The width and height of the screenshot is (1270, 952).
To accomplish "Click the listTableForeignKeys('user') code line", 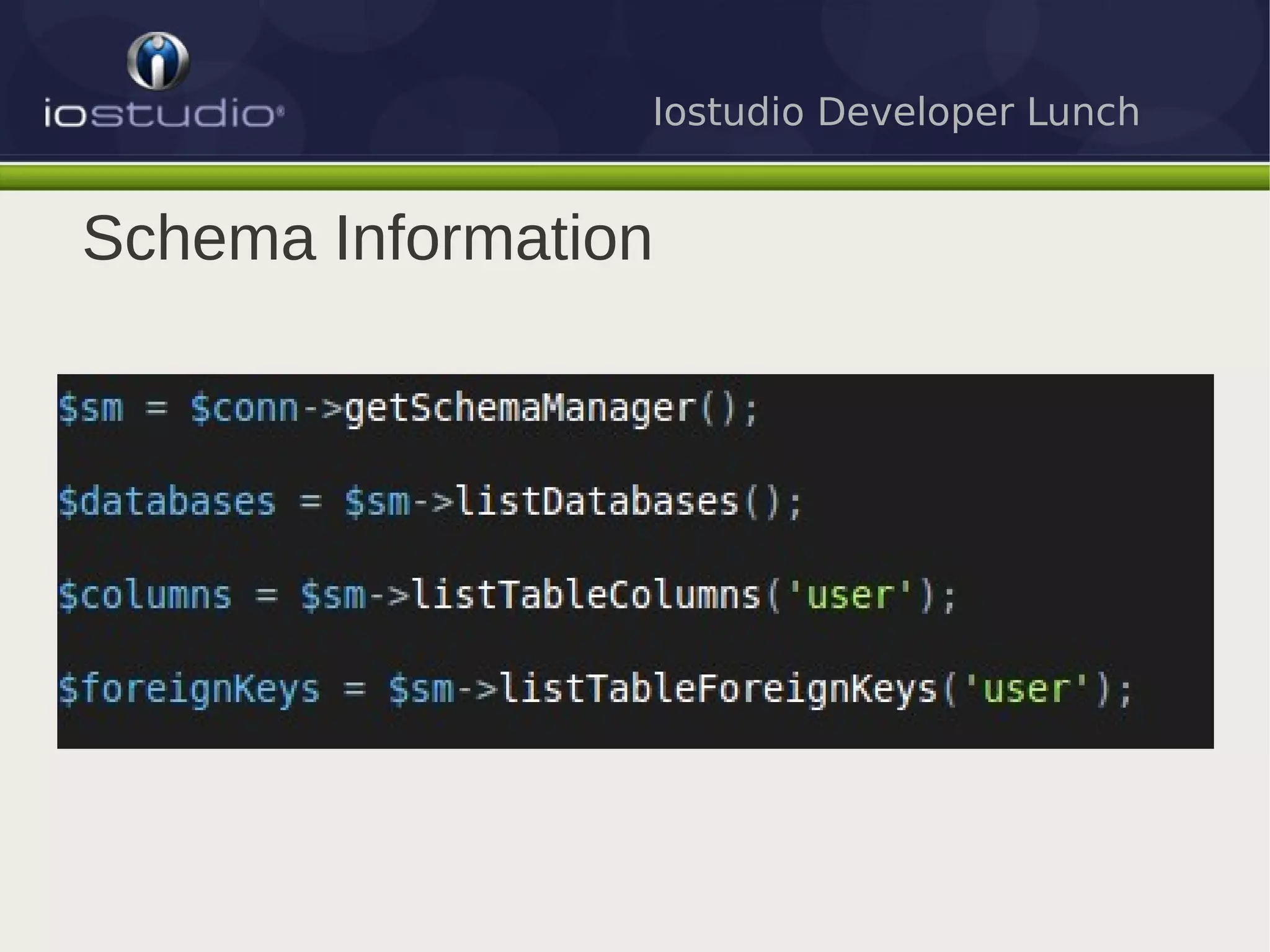I will (596, 690).
